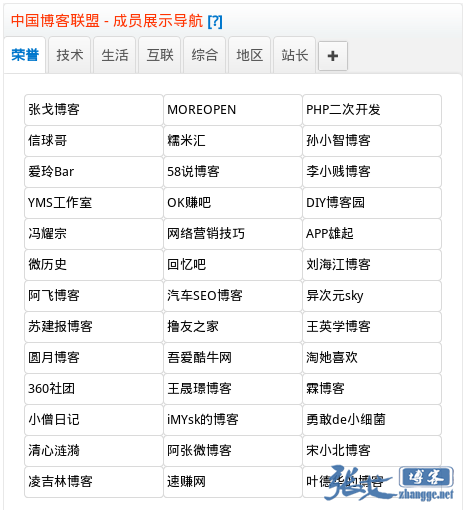Click the plus icon tab button
The height and width of the screenshot is (510, 467).
[x=333, y=56]
